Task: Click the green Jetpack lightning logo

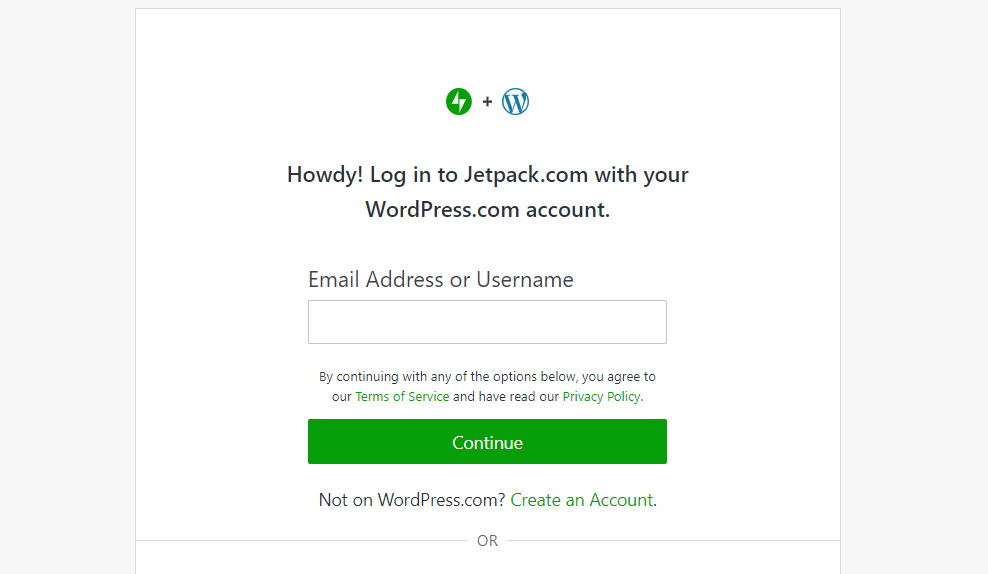Action: 459,101
